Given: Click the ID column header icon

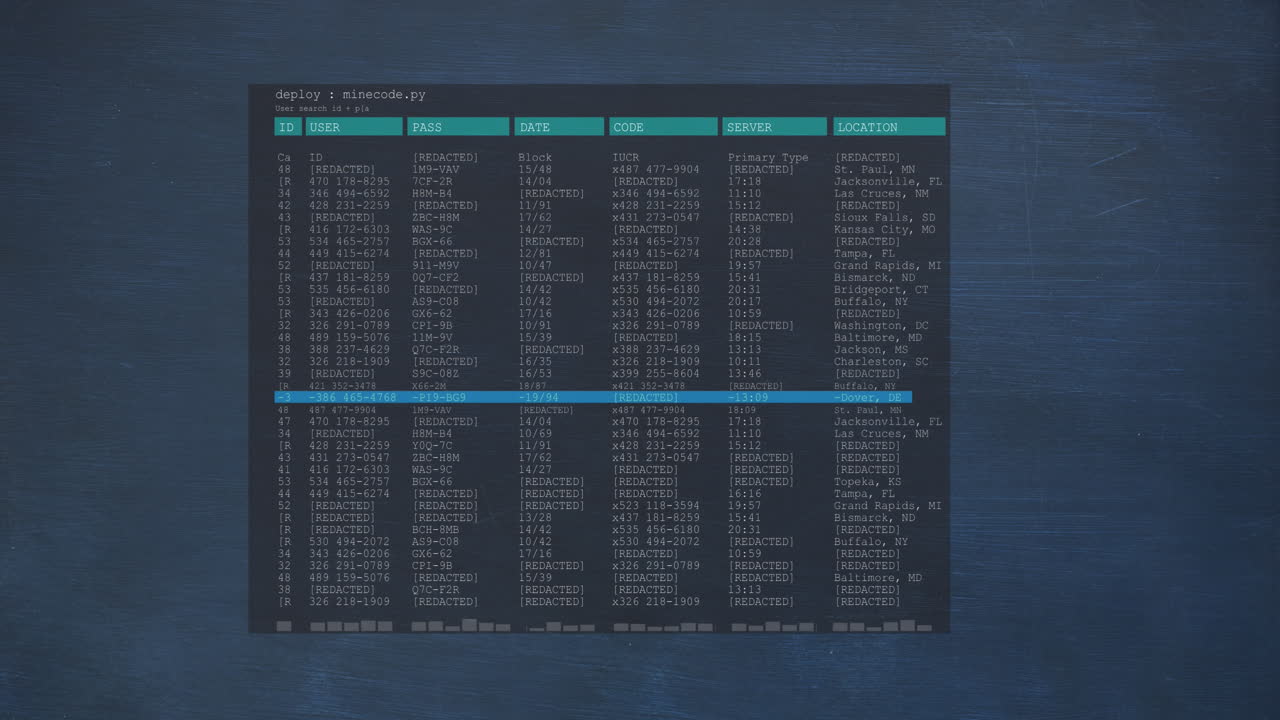Looking at the screenshot, I should point(287,126).
